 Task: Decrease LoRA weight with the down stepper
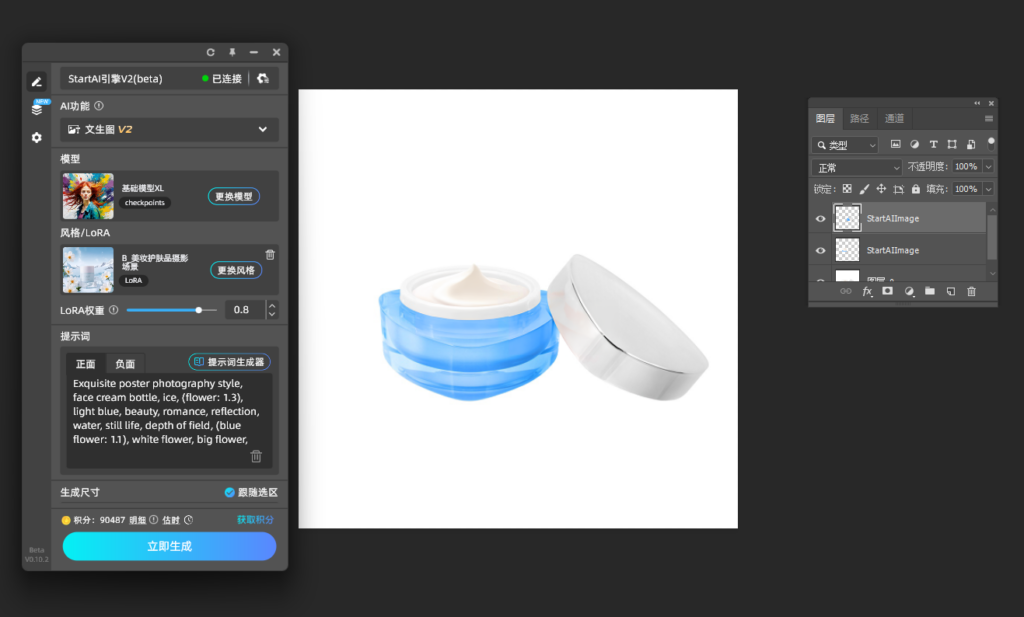272,315
